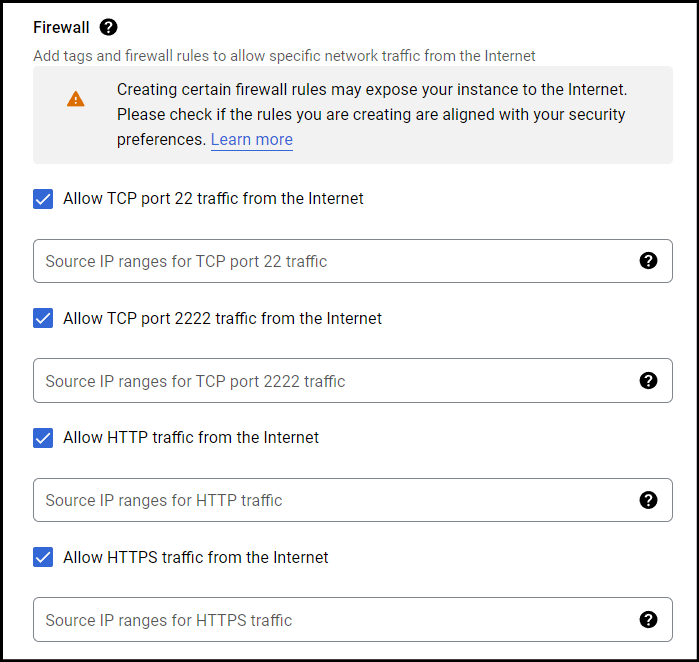Screen dimensions: 699x662
Task: Focus Source IP ranges for TCP port 22 field
Action: click(353, 261)
